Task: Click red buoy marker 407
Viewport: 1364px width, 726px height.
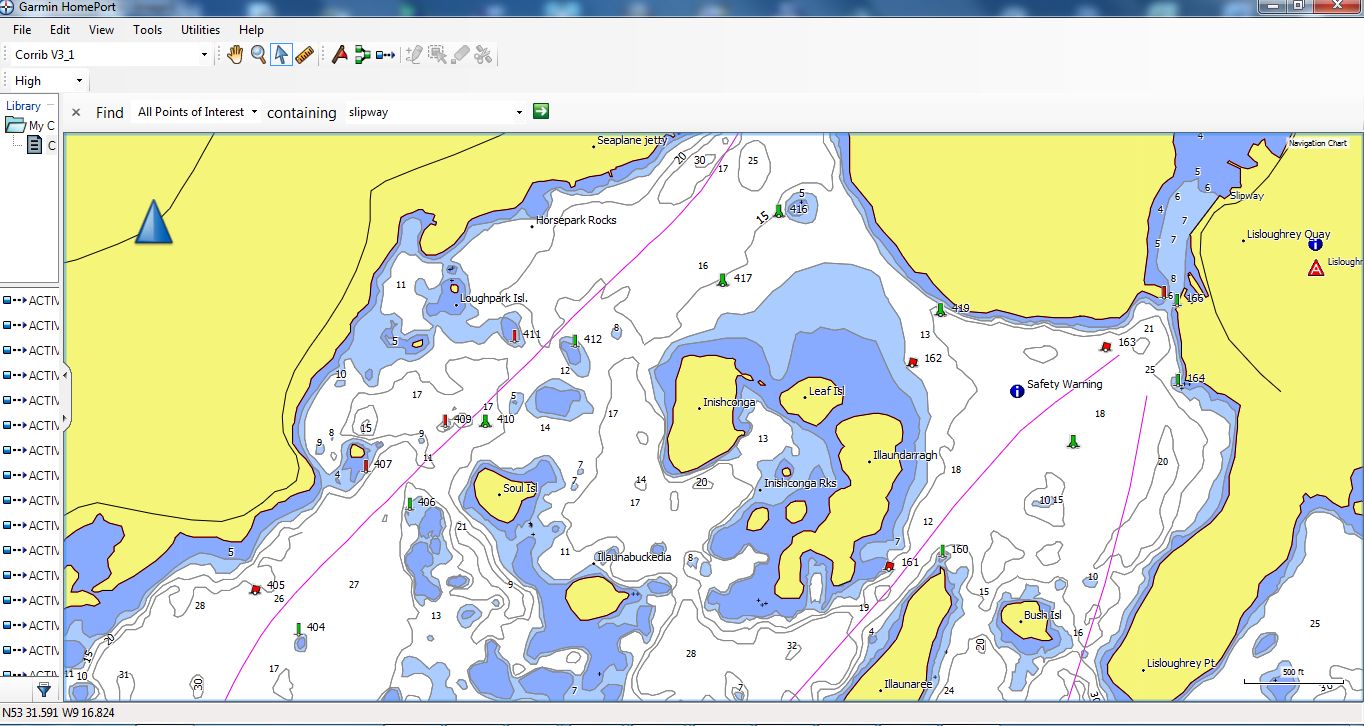Action: tap(366, 465)
